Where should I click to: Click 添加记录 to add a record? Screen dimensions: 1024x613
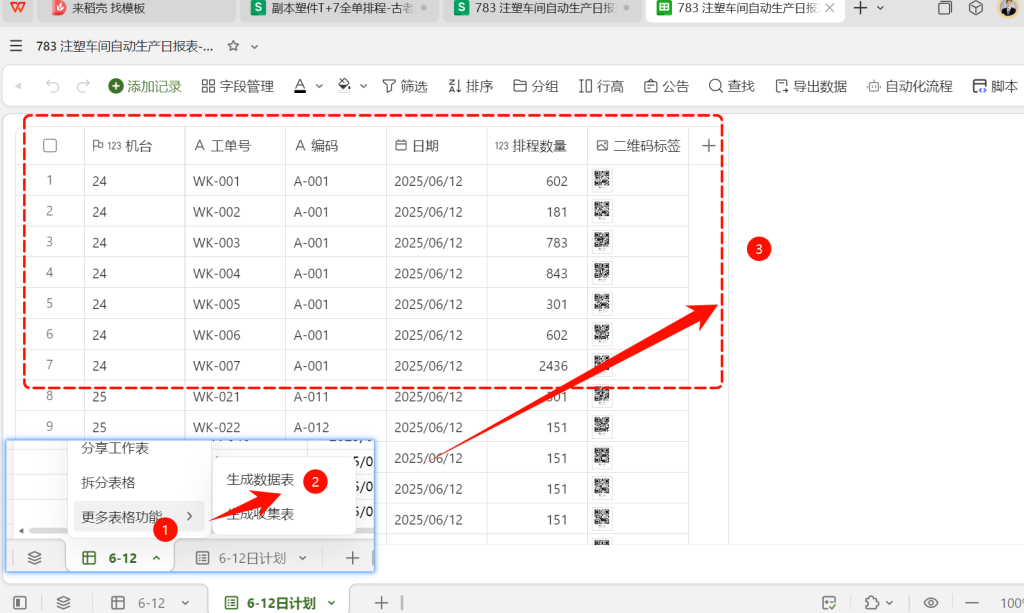[145, 86]
